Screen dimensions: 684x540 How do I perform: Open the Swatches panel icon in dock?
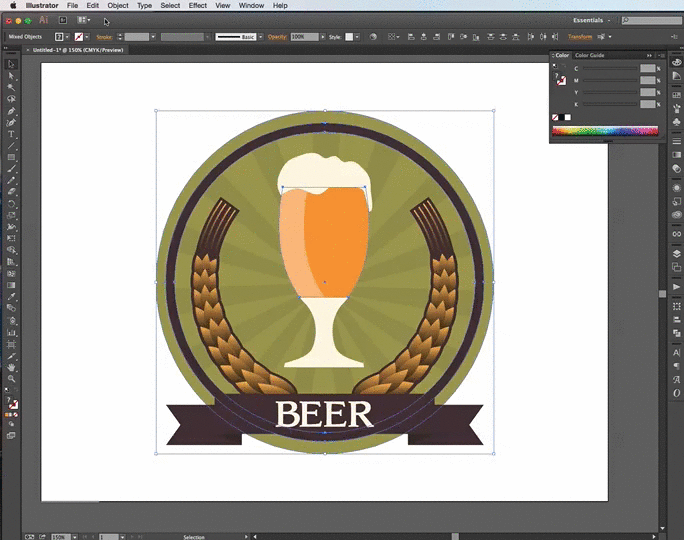coord(677,95)
